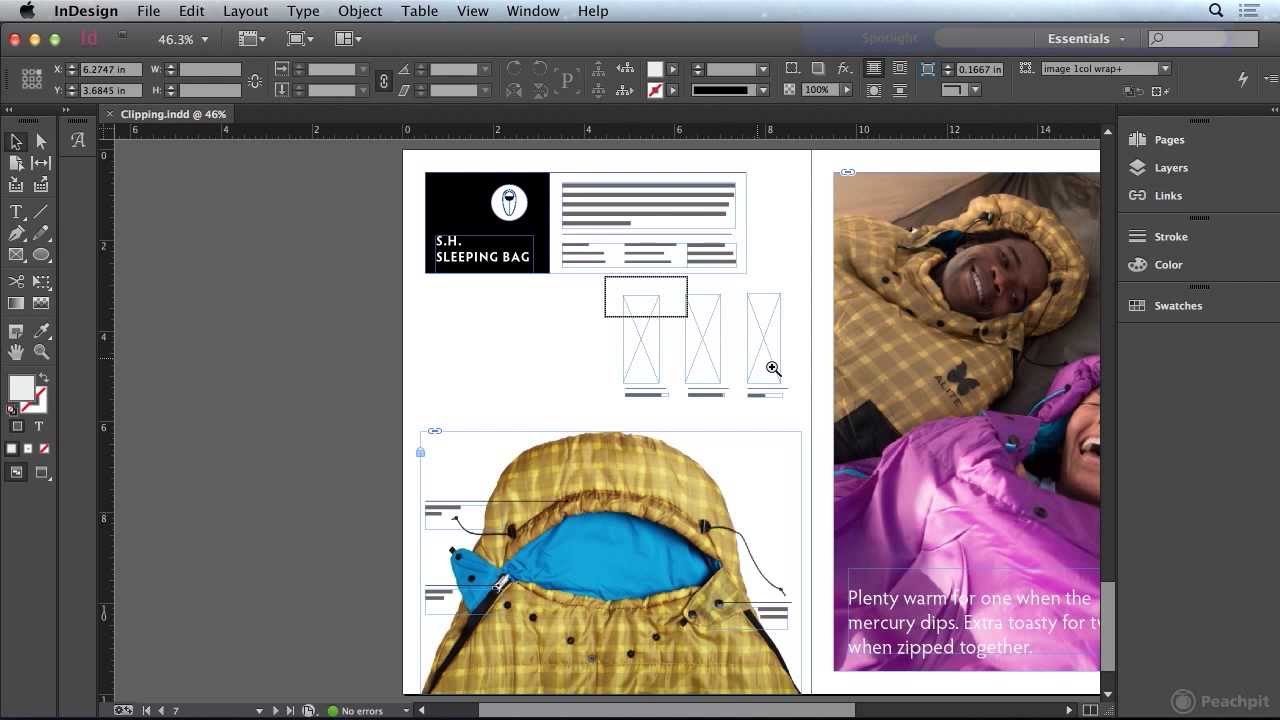Select the Zoom tool in toolbox

coord(41,352)
